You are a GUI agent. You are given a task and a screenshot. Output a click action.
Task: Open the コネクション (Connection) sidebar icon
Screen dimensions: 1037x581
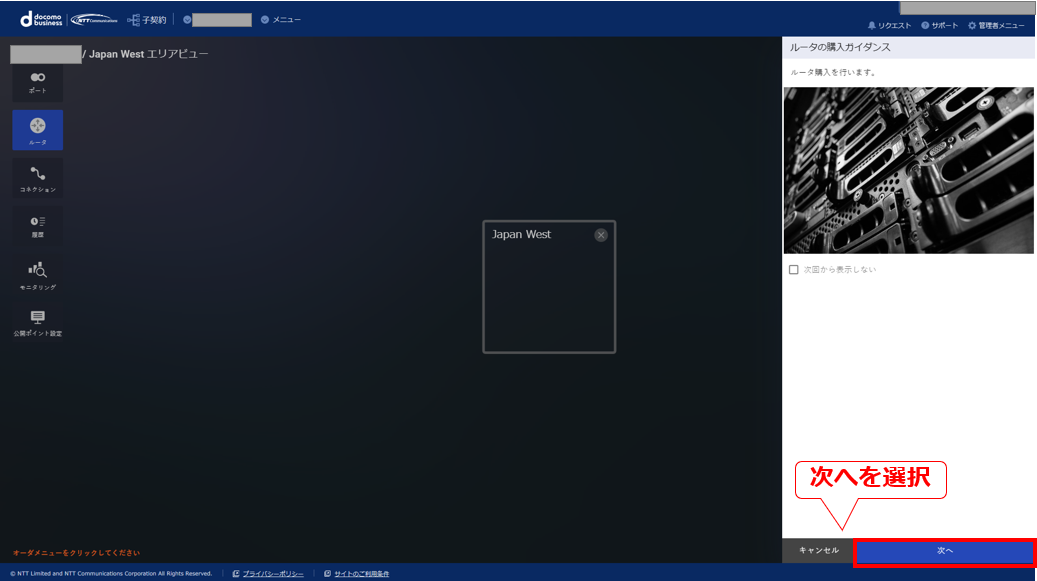pos(38,178)
